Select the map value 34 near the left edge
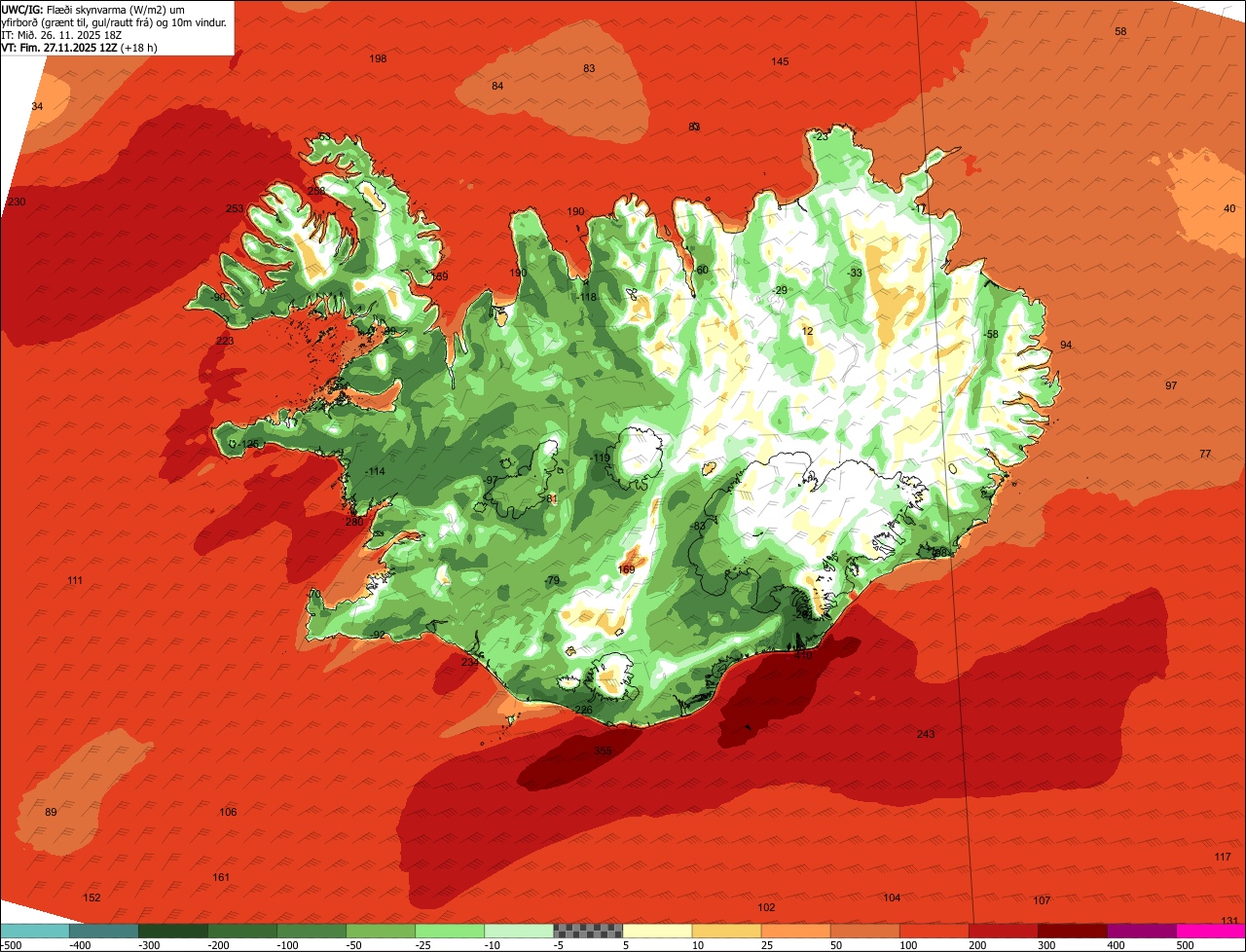 point(37,107)
